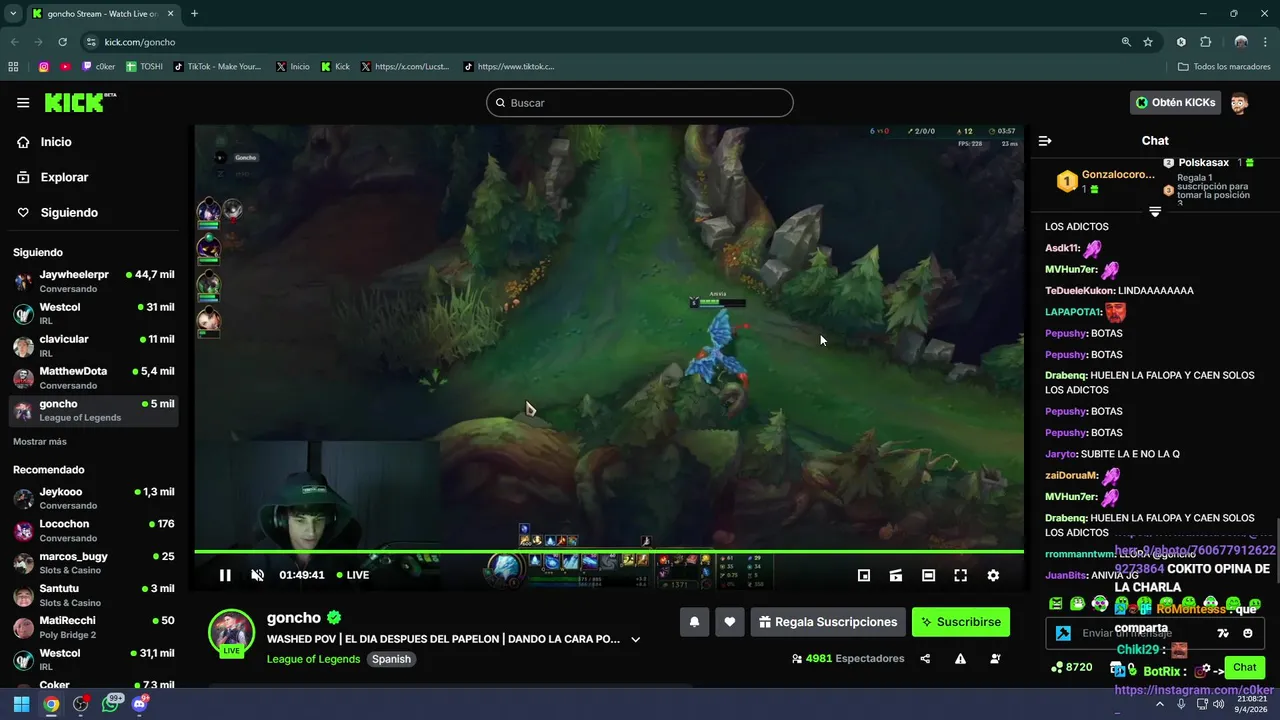The width and height of the screenshot is (1280, 720).
Task: Open the clip creation icon in player
Action: [x=896, y=575]
